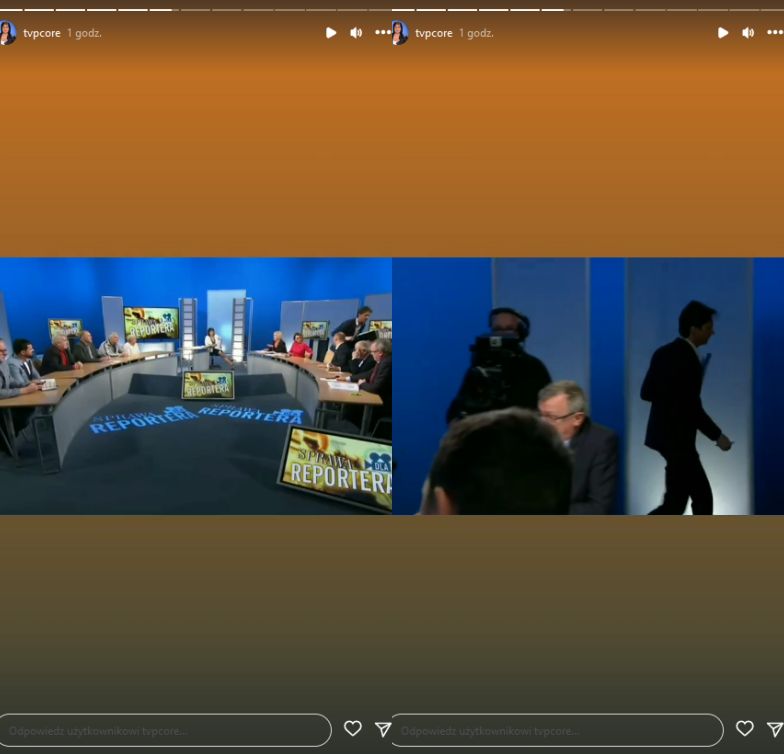The height and width of the screenshot is (754, 784).
Task: Focus the reply field on the right story
Action: [x=557, y=730]
